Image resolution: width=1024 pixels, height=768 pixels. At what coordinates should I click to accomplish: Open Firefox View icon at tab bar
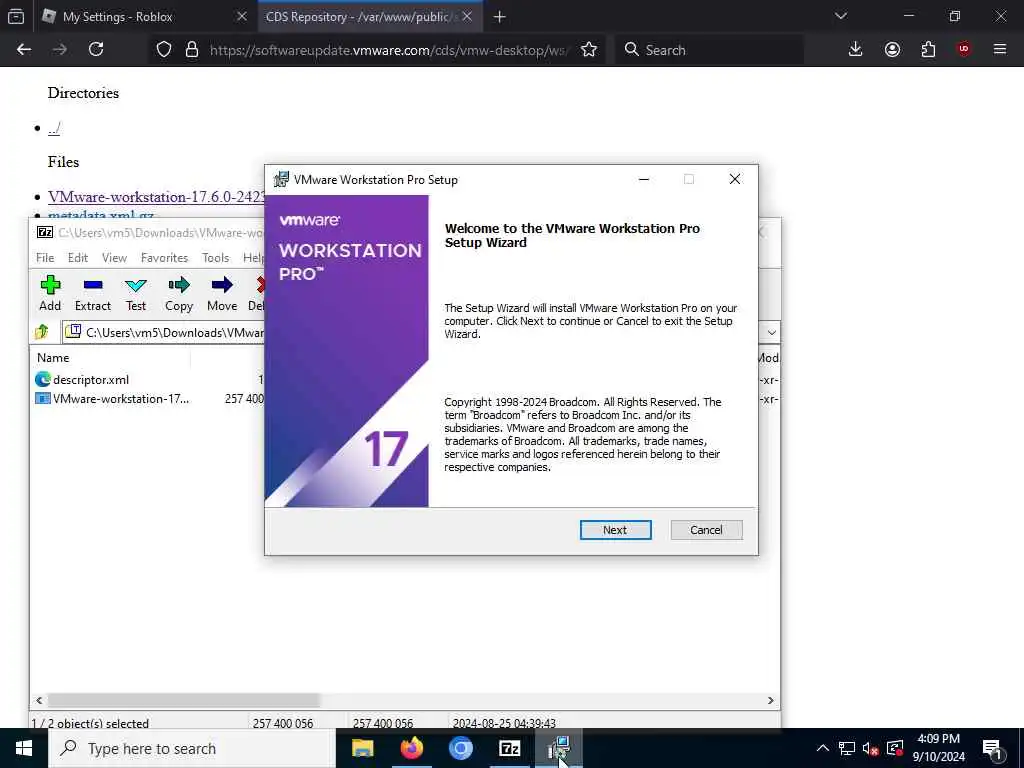pyautogui.click(x=16, y=17)
